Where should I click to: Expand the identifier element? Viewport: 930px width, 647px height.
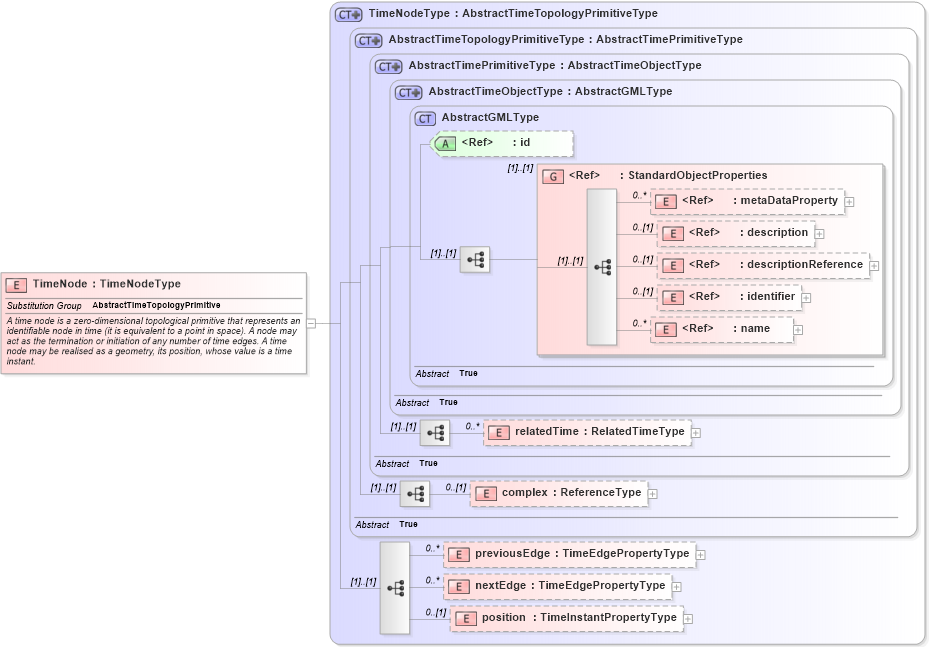[806, 298]
